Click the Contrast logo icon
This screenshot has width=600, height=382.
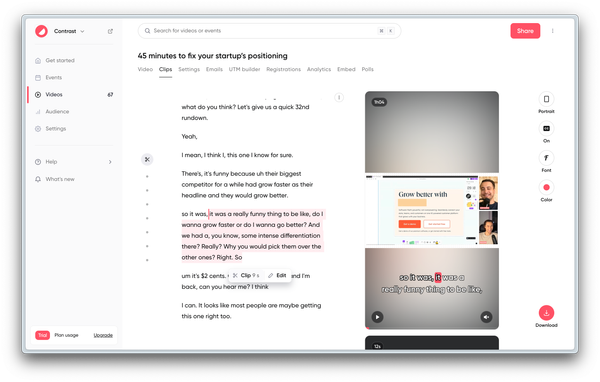pyautogui.click(x=41, y=31)
